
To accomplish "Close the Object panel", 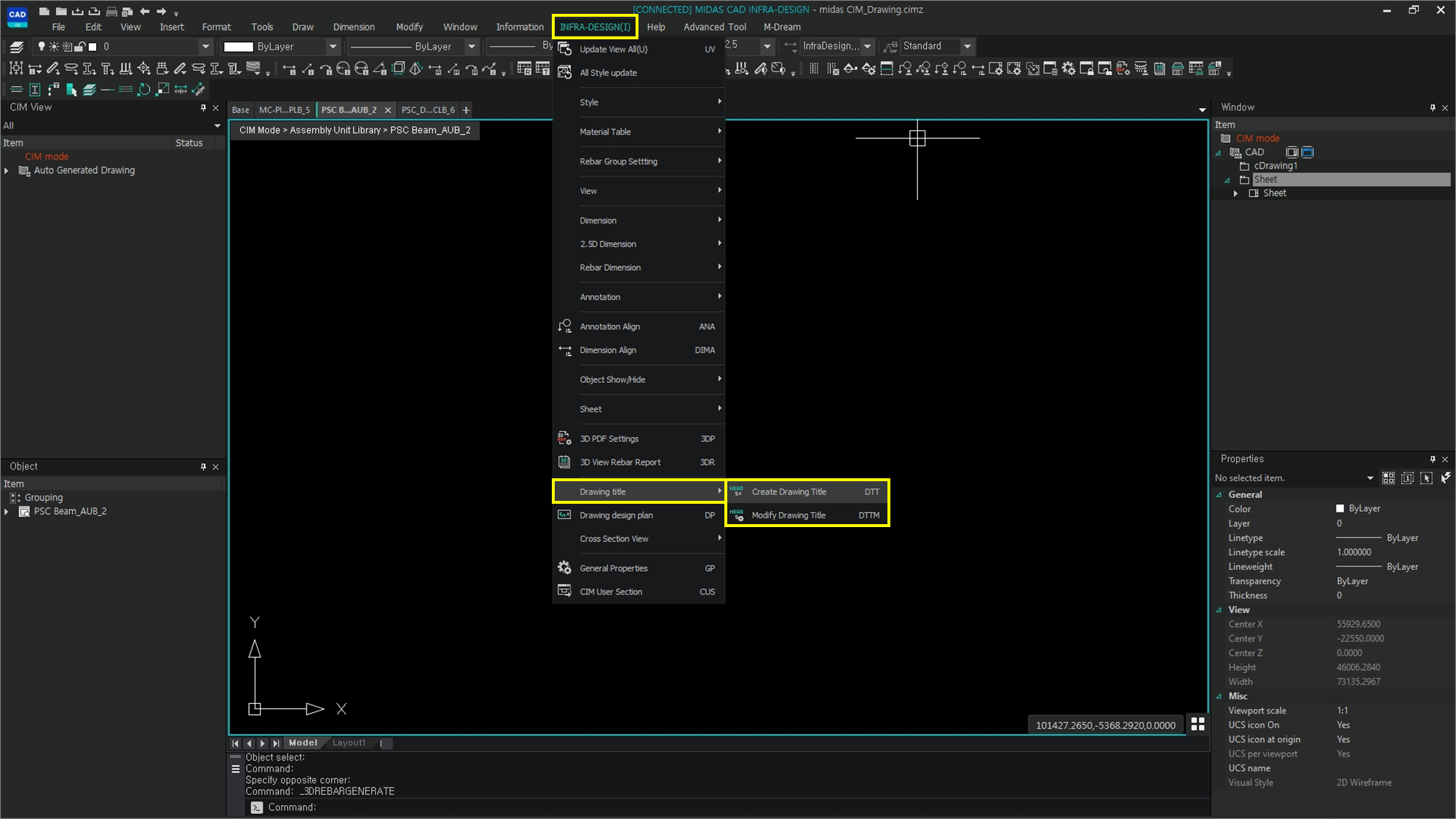I will 215,467.
